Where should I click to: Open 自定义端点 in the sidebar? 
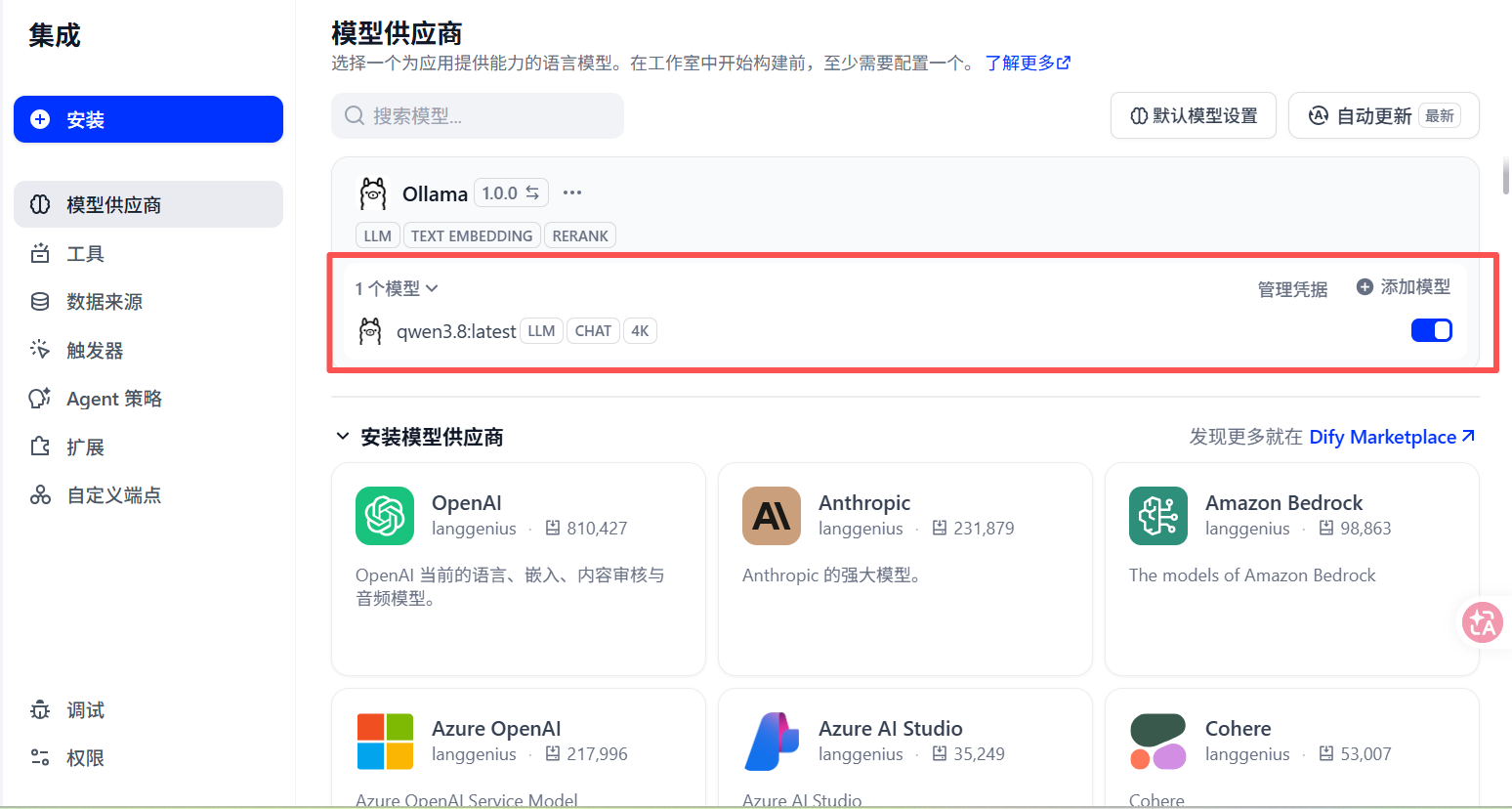pos(148,494)
